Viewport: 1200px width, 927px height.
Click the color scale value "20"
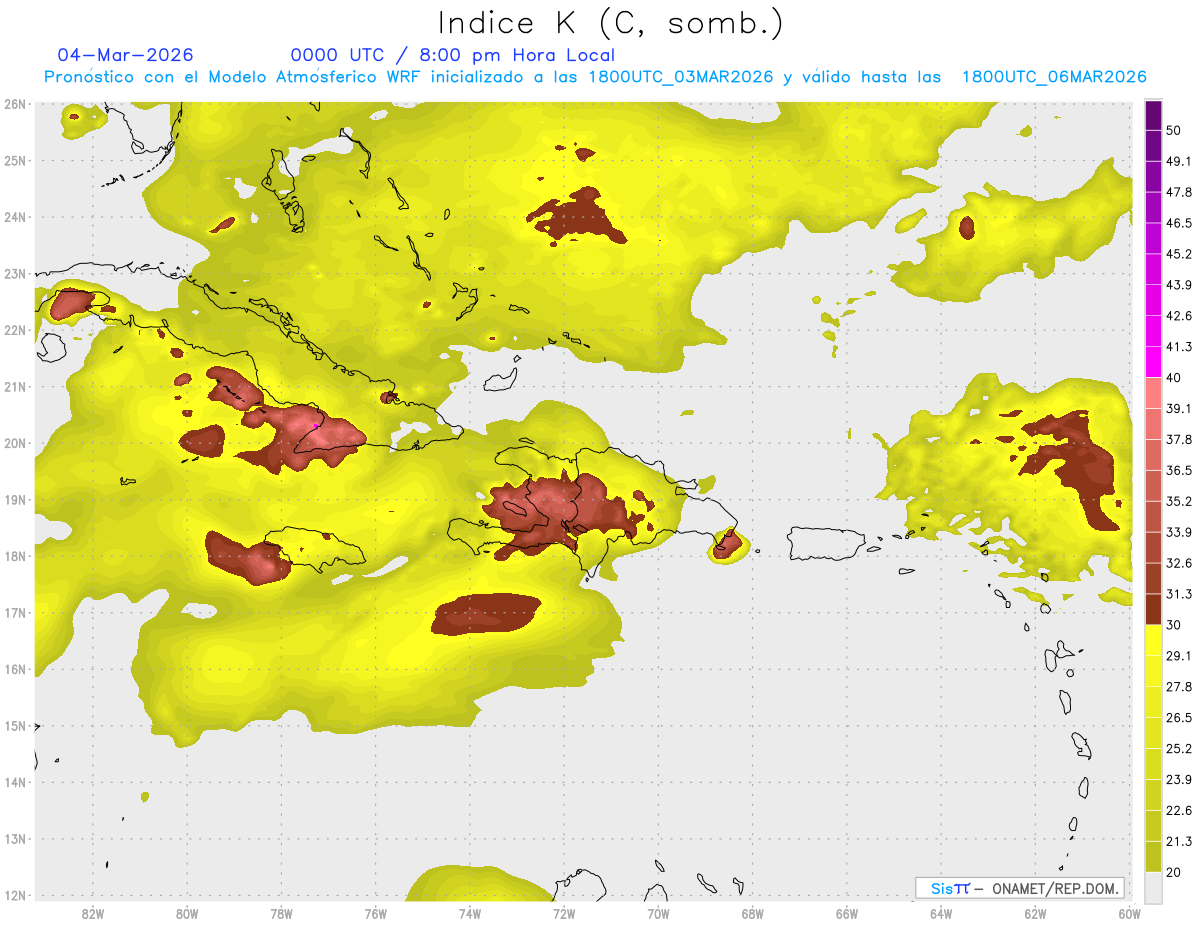click(x=1173, y=872)
